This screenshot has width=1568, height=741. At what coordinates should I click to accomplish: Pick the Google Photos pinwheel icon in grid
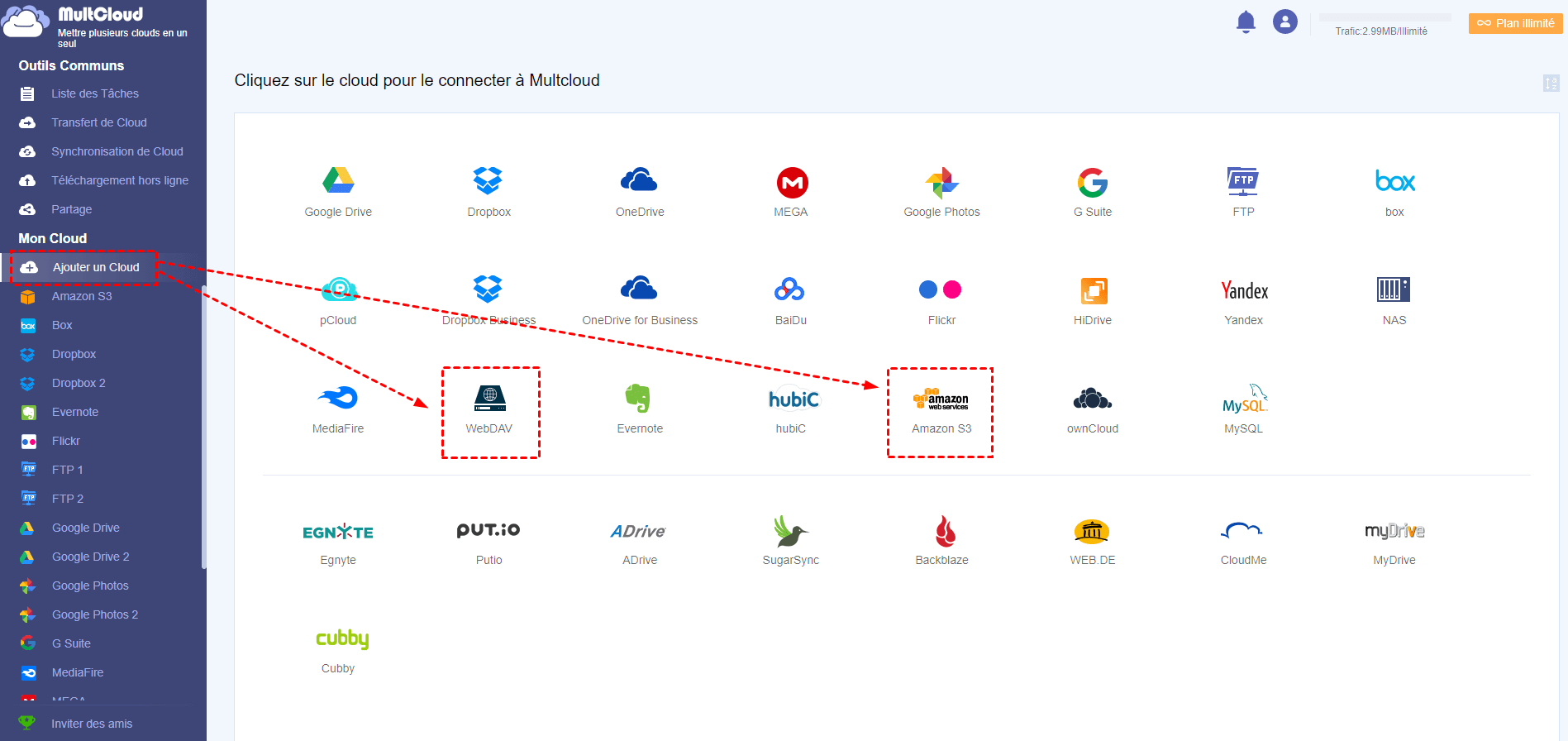click(941, 183)
